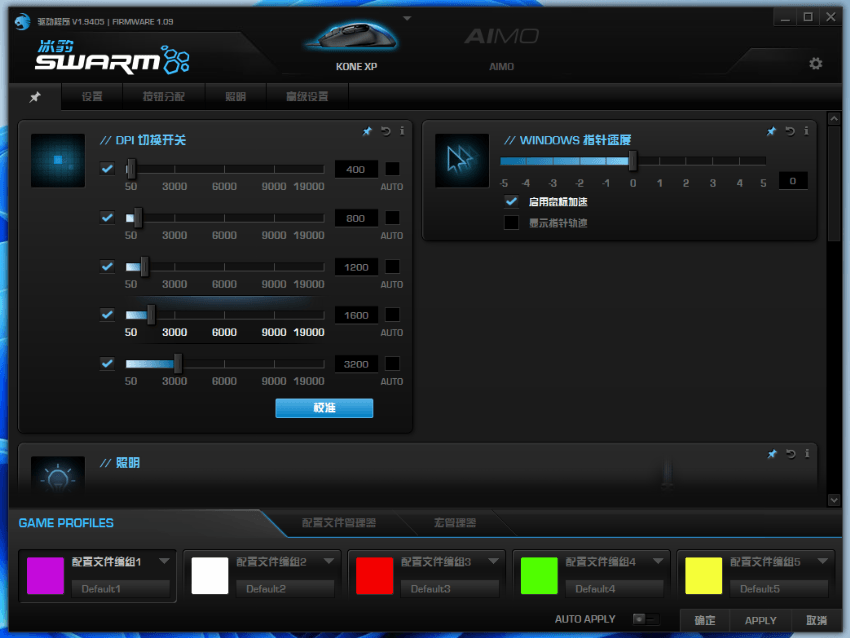Open the pinned tab with pin icon
Image resolution: width=850 pixels, height=638 pixels.
[35, 97]
